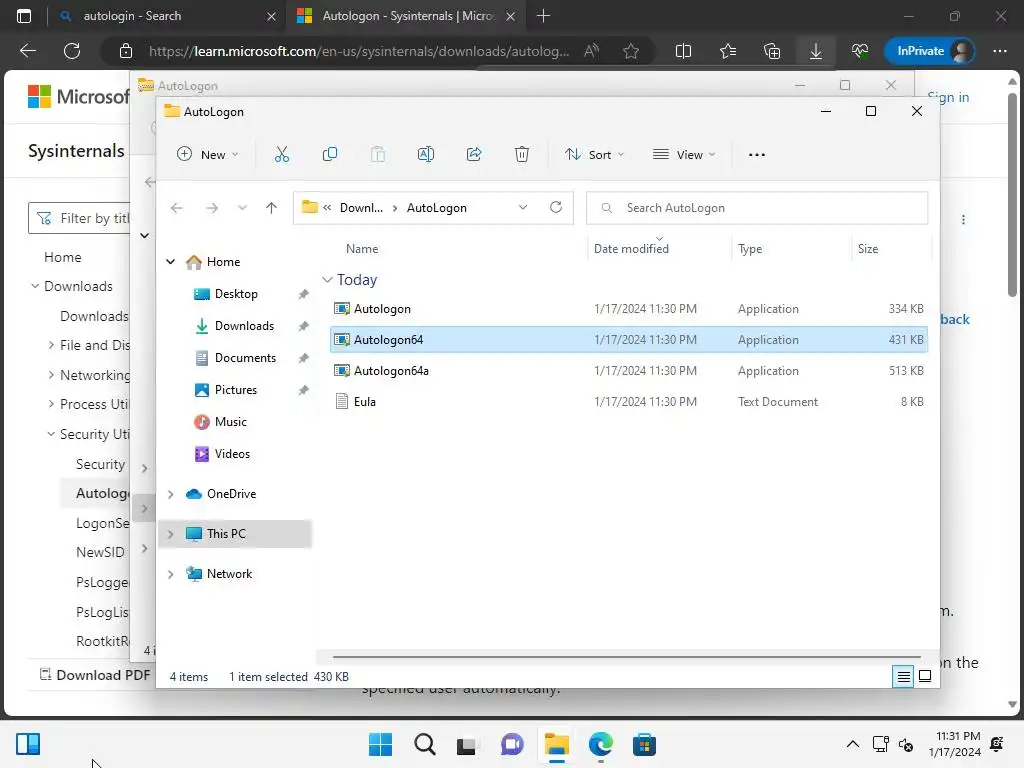Click the Edge address bar URL
The height and width of the screenshot is (768, 1024).
pos(359,51)
